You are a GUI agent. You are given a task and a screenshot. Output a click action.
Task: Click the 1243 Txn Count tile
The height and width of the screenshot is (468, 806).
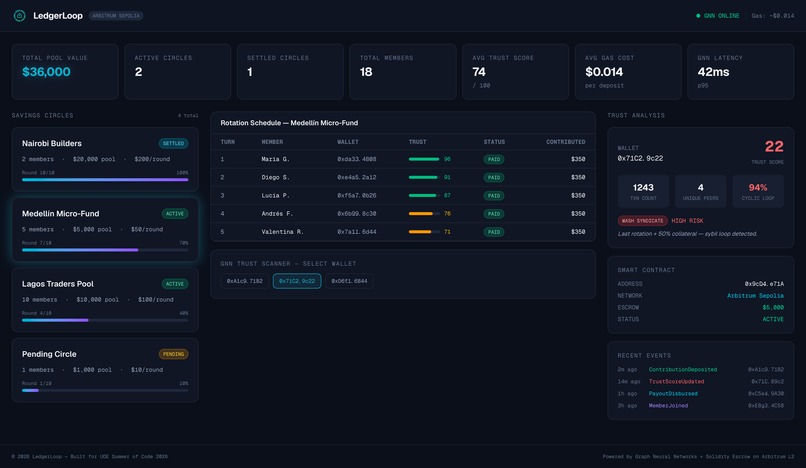click(643, 191)
